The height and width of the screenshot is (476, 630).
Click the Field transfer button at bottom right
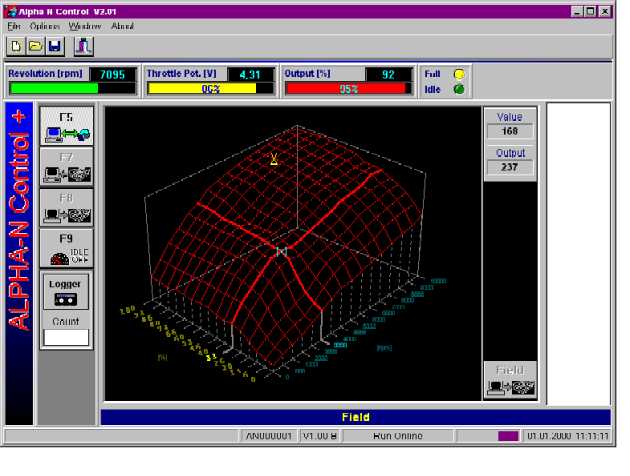coord(510,382)
